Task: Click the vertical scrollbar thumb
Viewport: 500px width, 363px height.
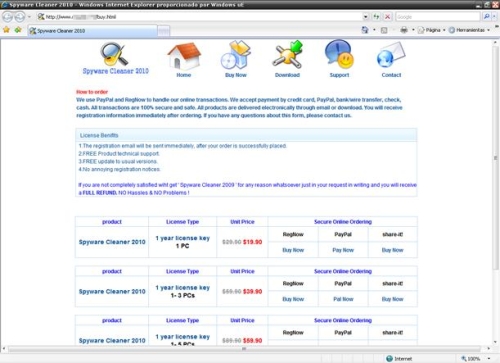Action: (x=496, y=157)
